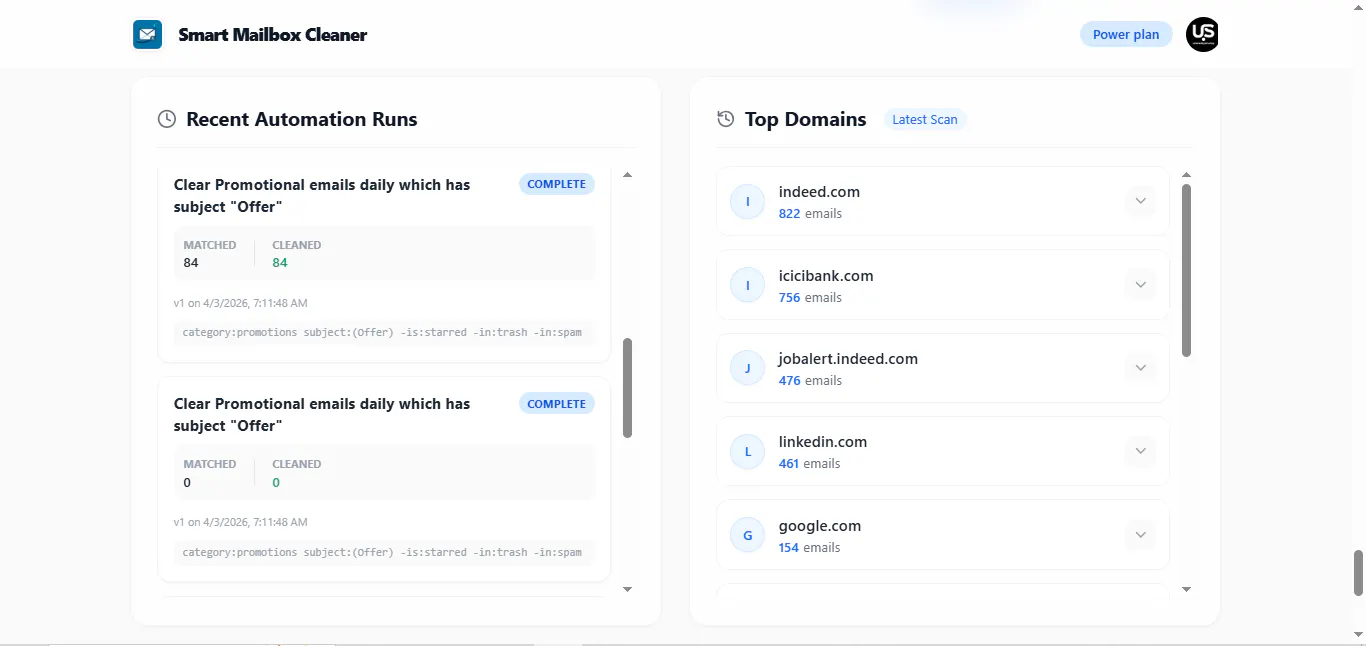Click the Recent Automation Runs heading
Viewport: 1366px width, 646px height.
point(302,119)
